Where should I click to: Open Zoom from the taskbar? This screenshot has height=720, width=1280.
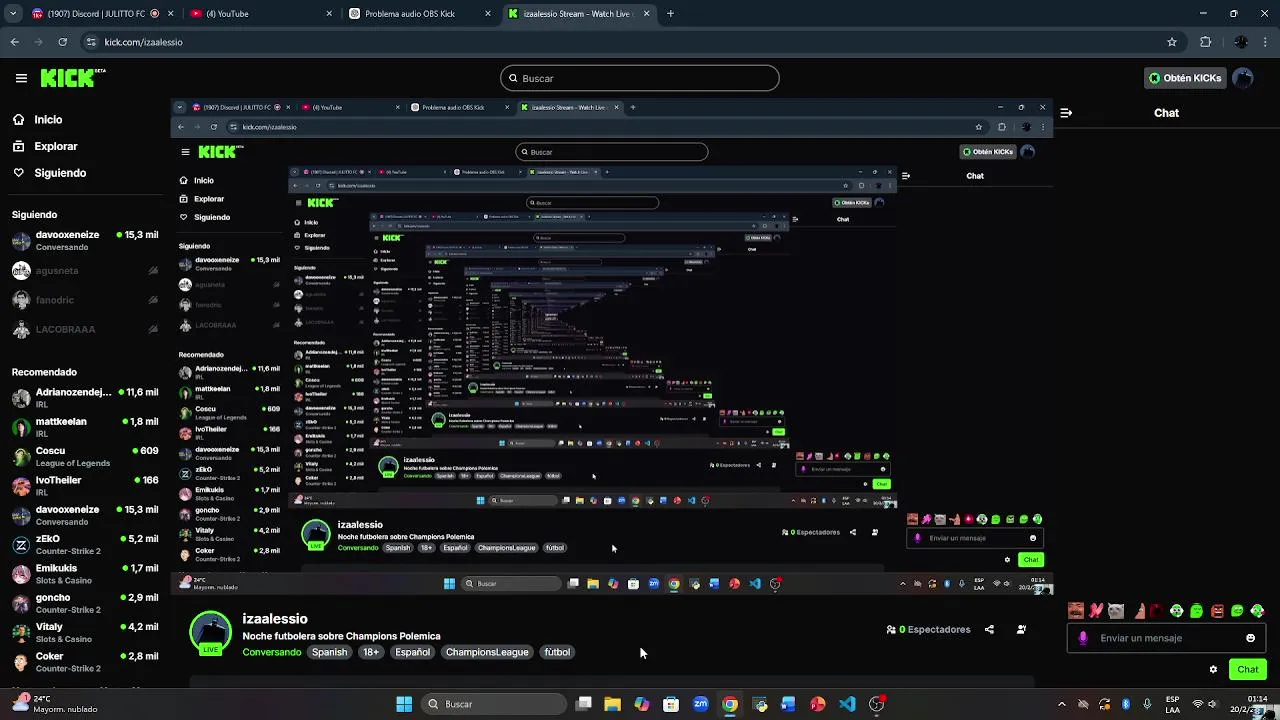pos(700,704)
